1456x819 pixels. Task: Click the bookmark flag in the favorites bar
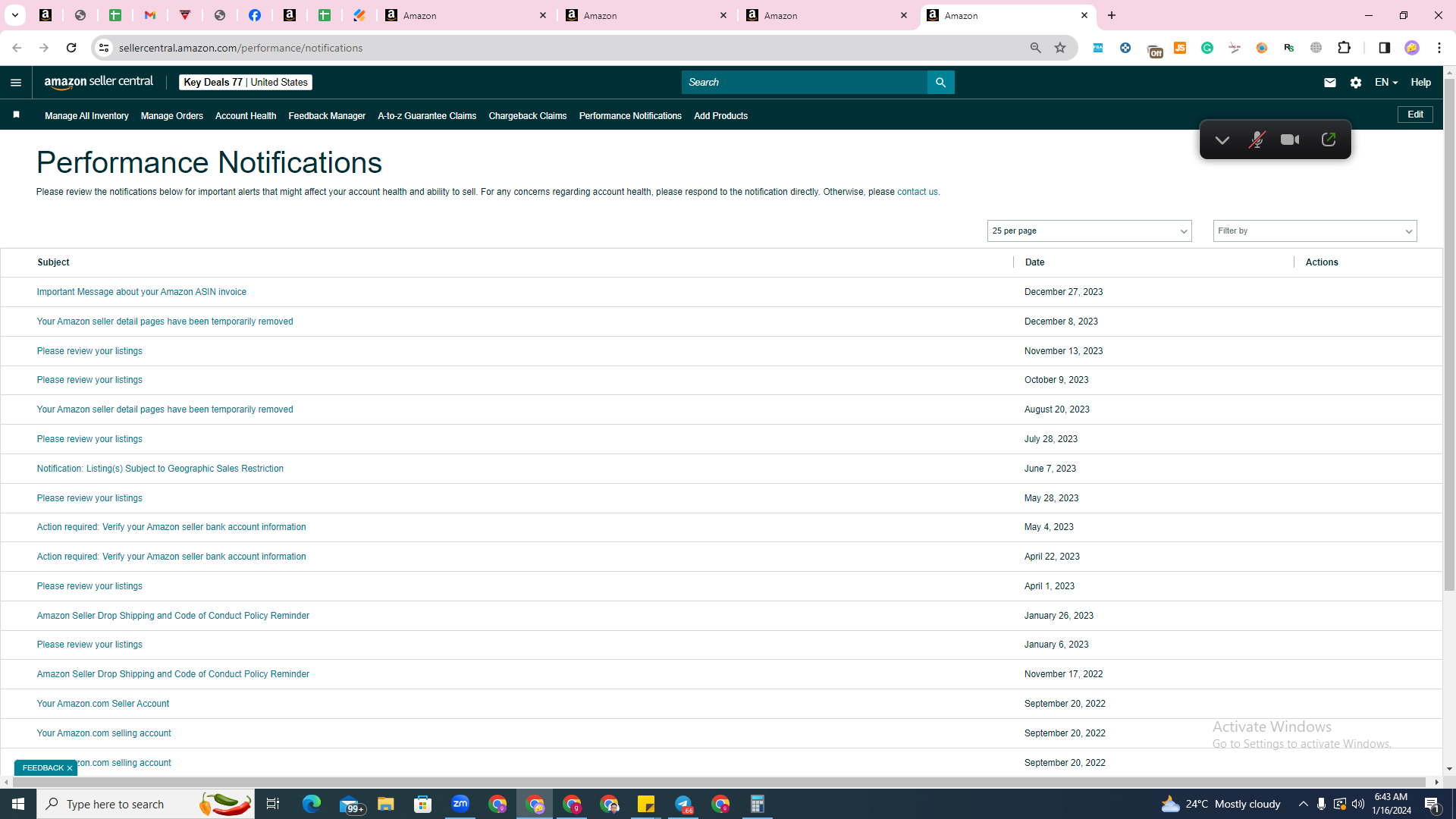point(16,115)
